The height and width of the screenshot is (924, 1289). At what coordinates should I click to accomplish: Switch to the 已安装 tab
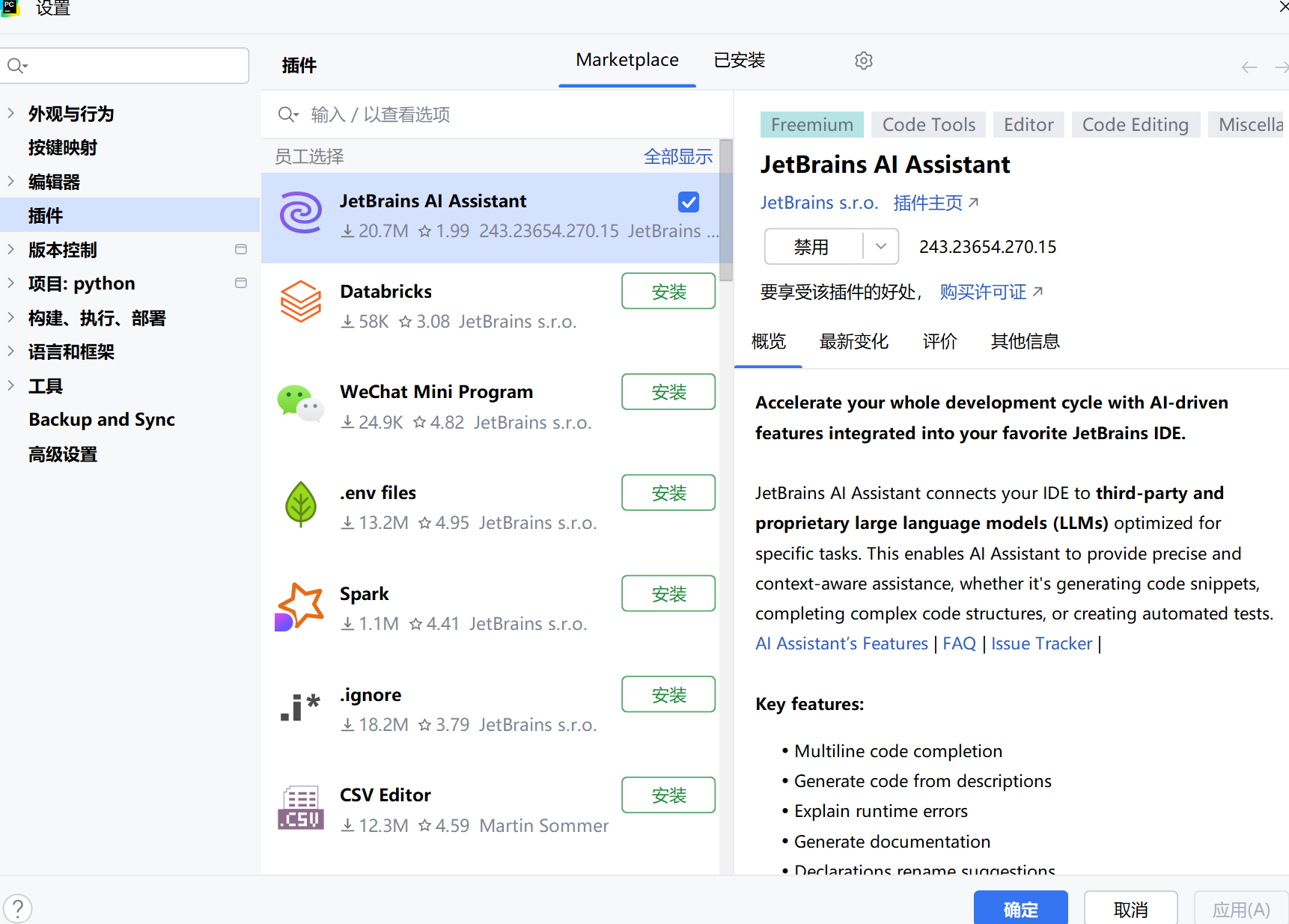(740, 60)
